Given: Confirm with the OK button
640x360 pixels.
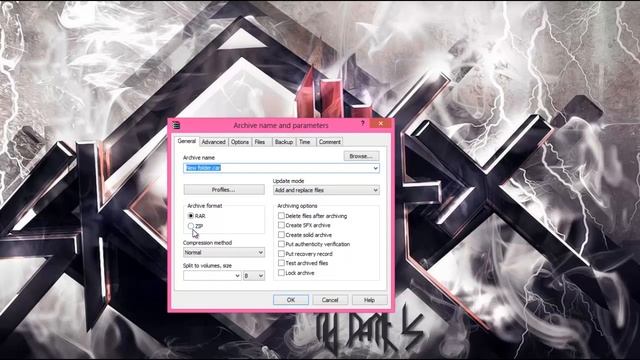Looking at the screenshot, I should coord(291,300).
